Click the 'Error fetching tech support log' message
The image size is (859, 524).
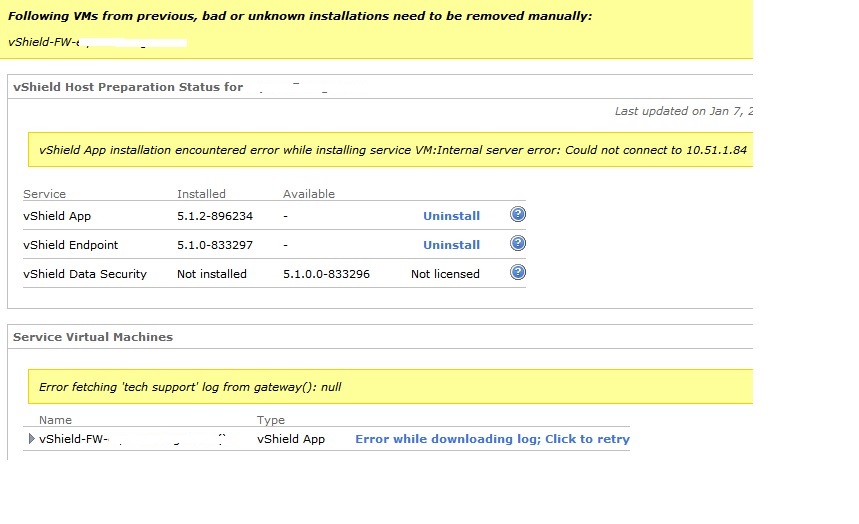(190, 387)
